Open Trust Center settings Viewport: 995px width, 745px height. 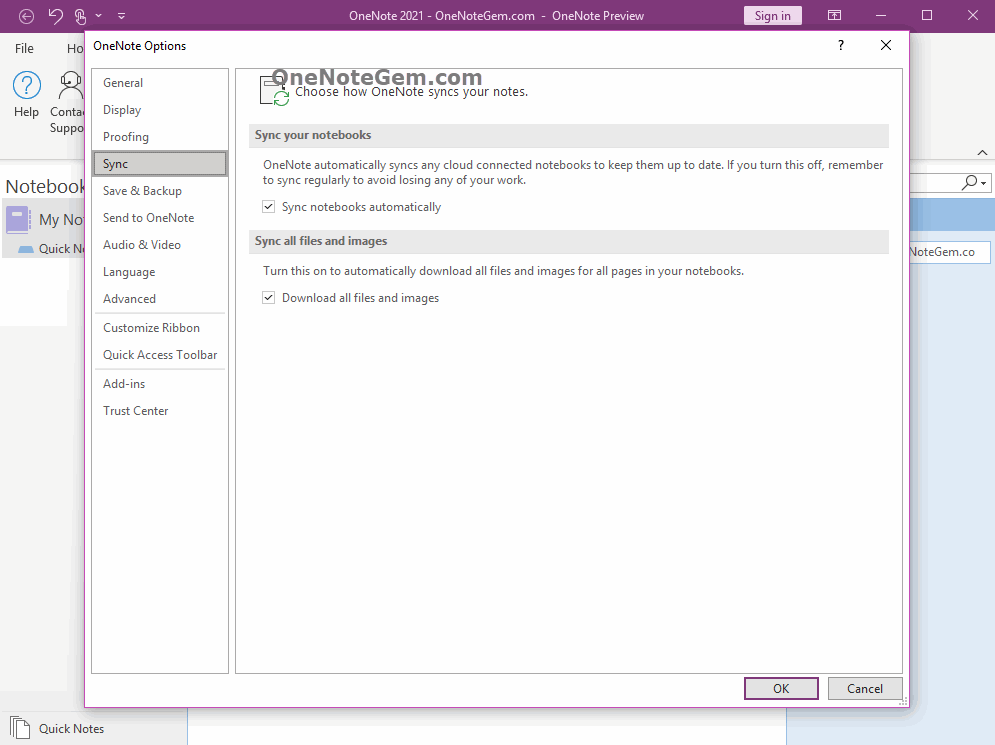click(160, 411)
